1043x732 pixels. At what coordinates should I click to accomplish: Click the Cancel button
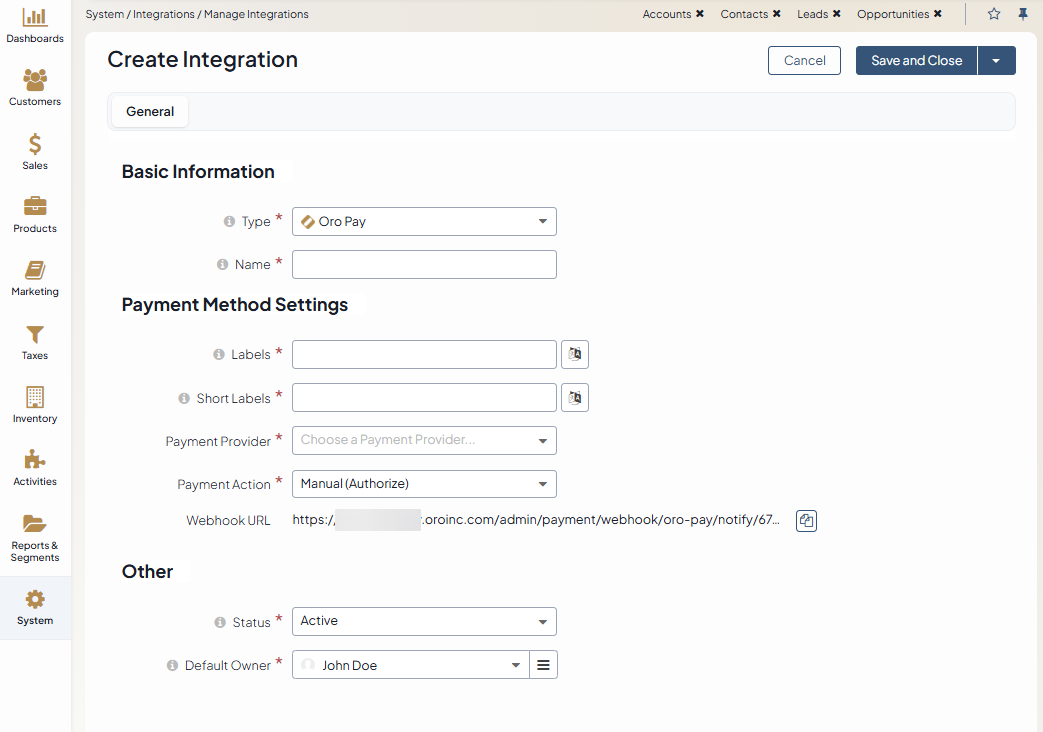pyautogui.click(x=804, y=61)
